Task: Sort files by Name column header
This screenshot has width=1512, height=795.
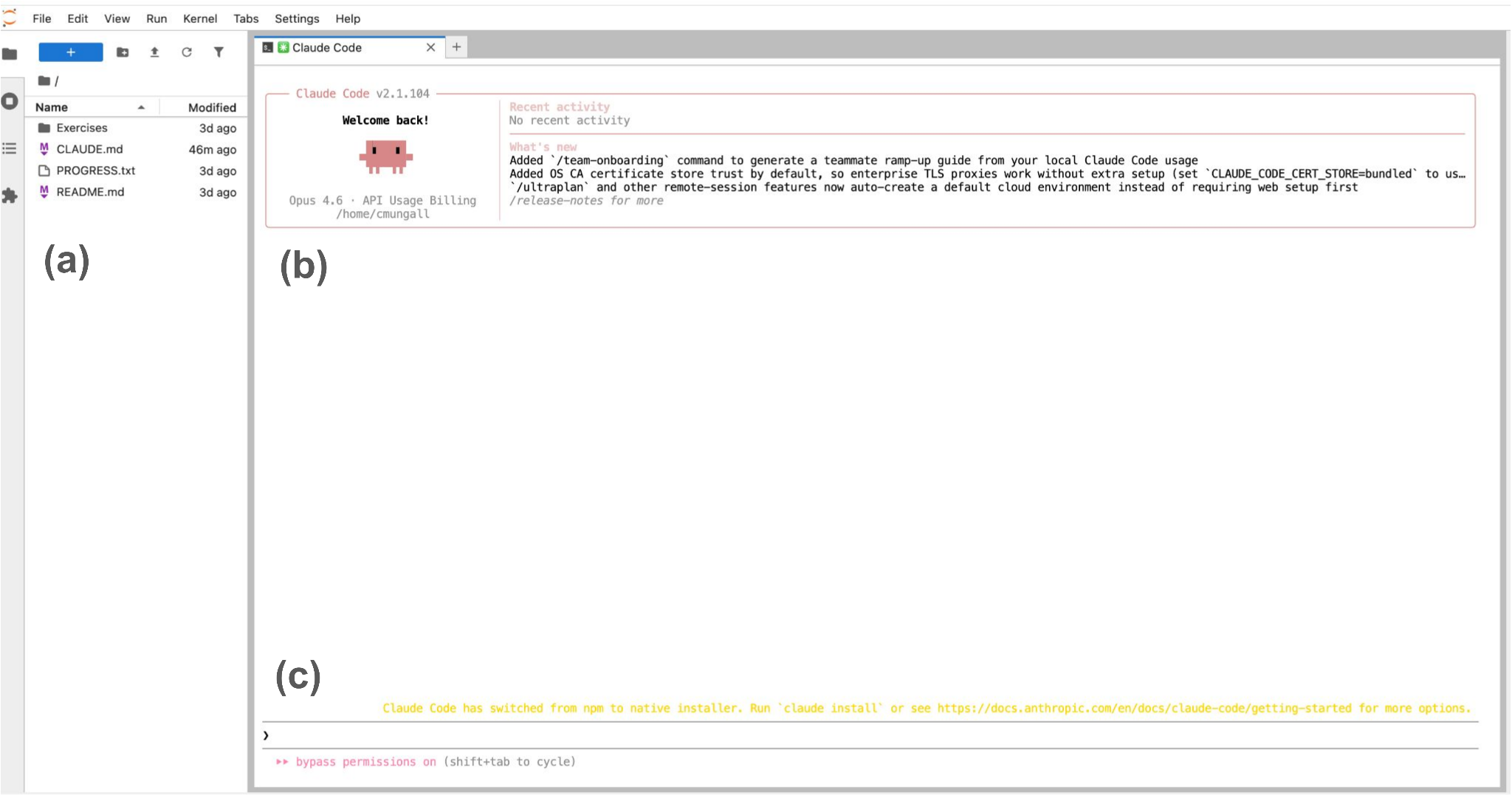Action: point(91,107)
